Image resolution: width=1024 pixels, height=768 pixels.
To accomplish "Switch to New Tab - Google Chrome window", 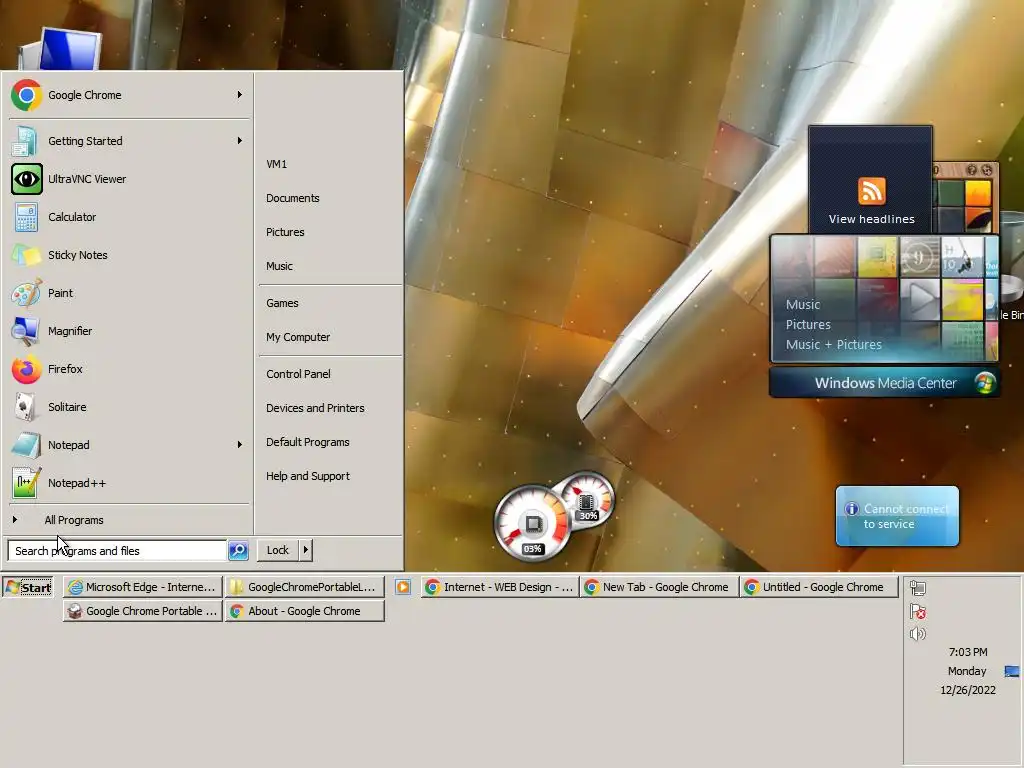I will click(x=658, y=587).
